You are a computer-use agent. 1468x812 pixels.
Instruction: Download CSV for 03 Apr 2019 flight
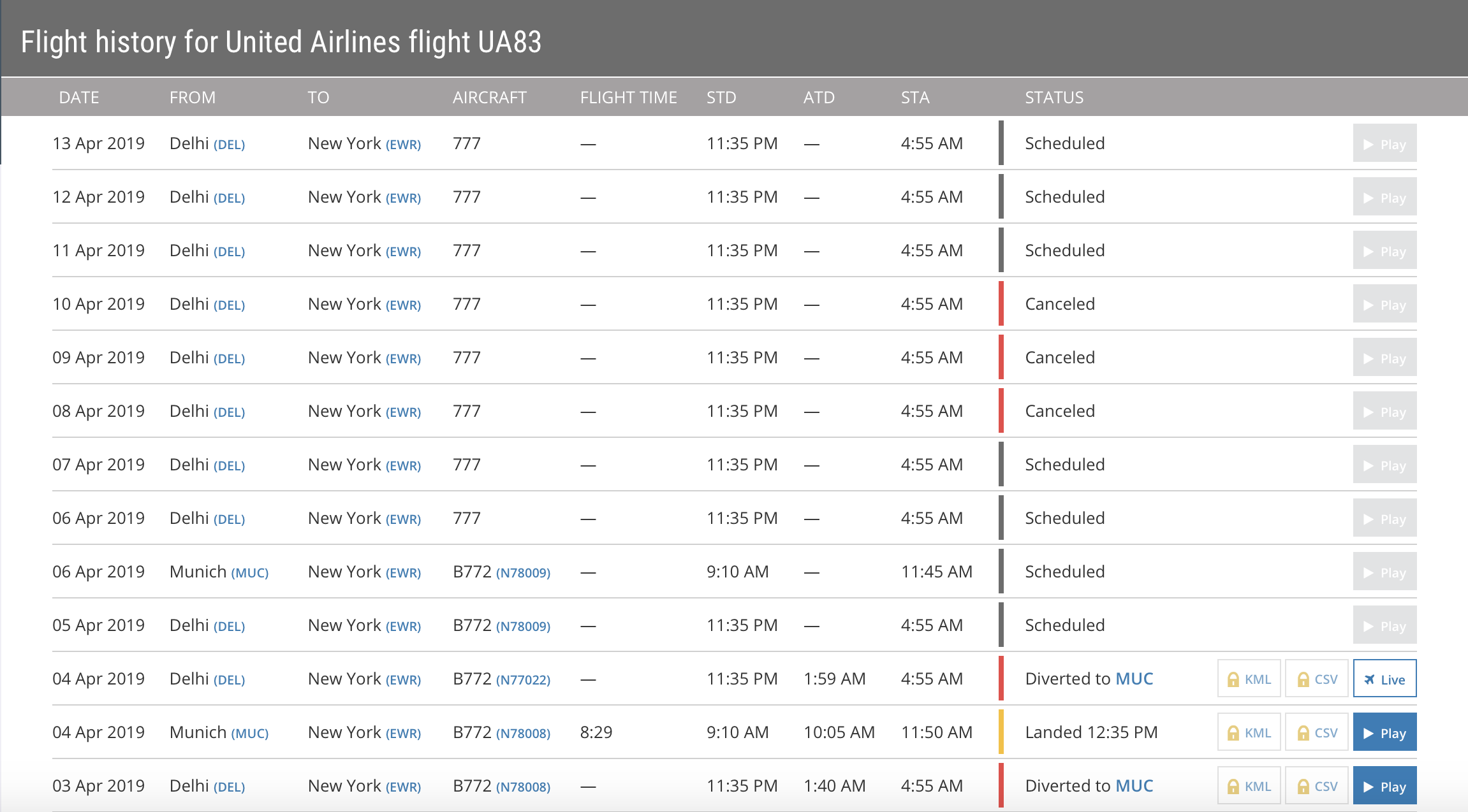1317,787
